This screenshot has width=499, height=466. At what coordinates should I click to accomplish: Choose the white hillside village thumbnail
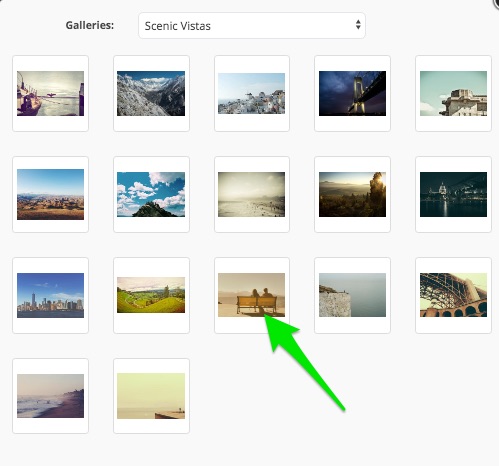252,93
